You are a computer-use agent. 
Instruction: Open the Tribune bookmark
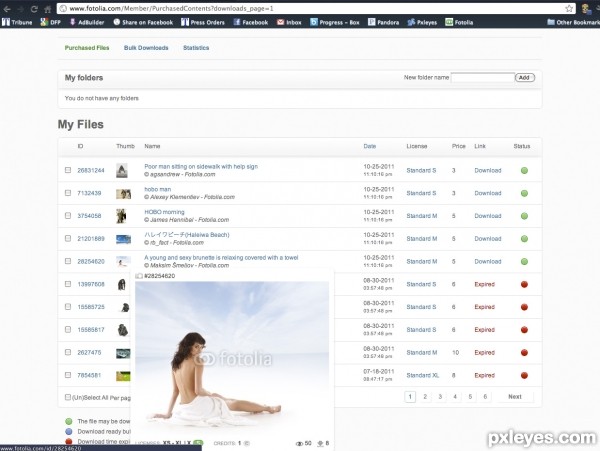pyautogui.click(x=17, y=22)
